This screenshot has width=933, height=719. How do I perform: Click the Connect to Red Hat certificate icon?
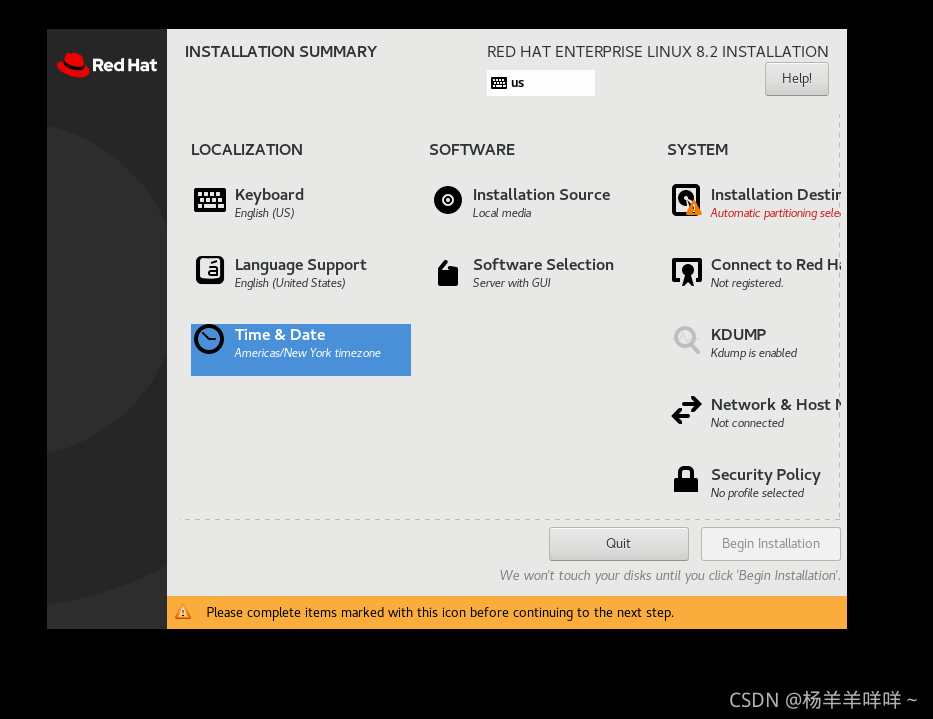pos(687,271)
